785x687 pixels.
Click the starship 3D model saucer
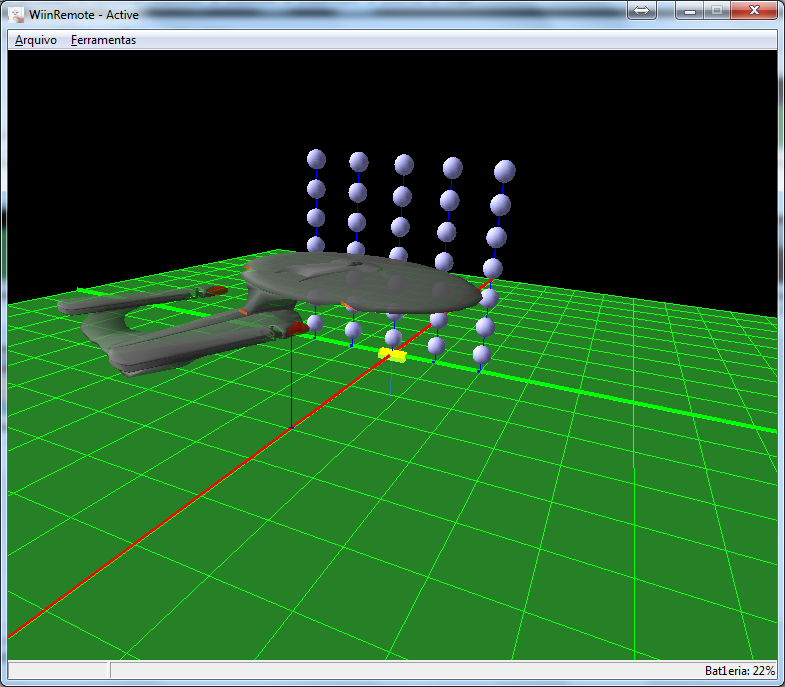tap(363, 281)
